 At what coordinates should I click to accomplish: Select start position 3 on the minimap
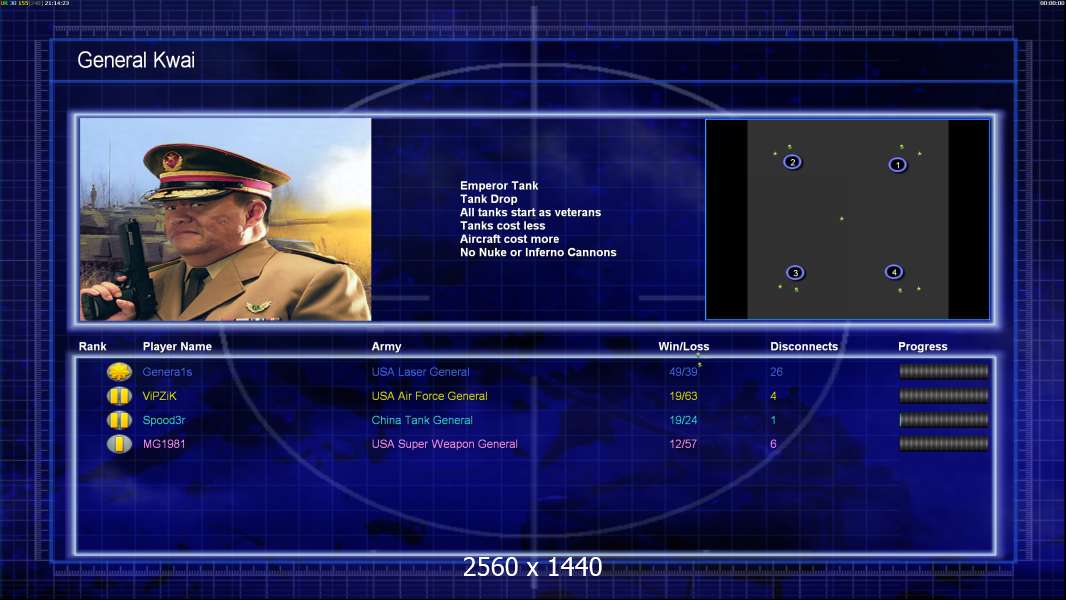[795, 272]
